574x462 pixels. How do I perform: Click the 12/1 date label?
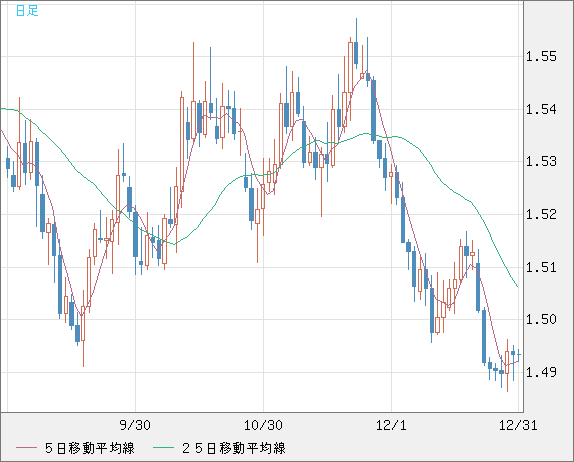(x=391, y=425)
